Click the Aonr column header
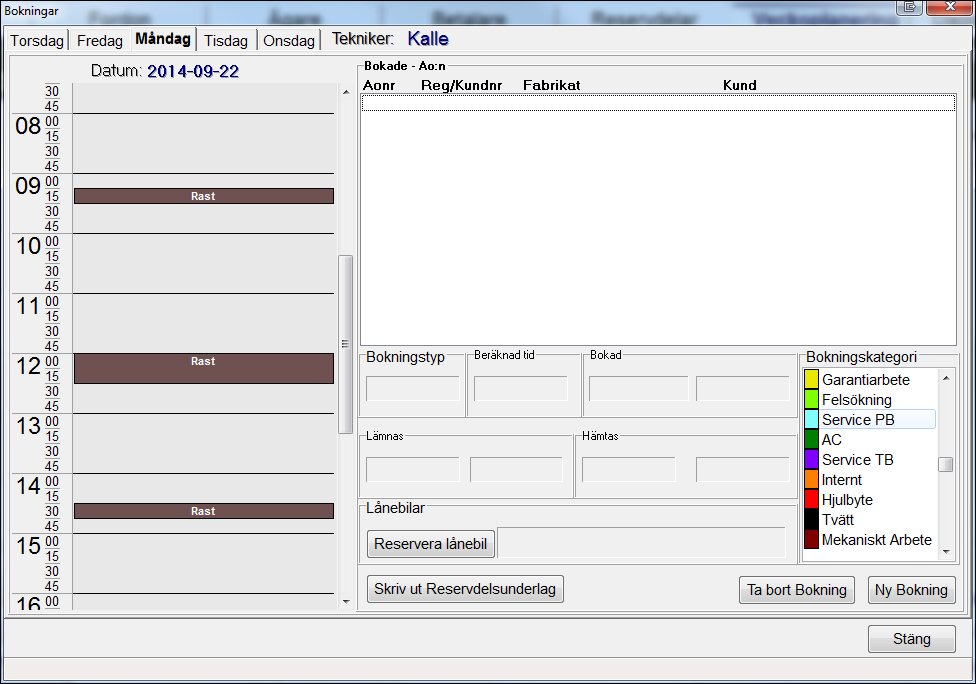976x684 pixels. [x=379, y=85]
